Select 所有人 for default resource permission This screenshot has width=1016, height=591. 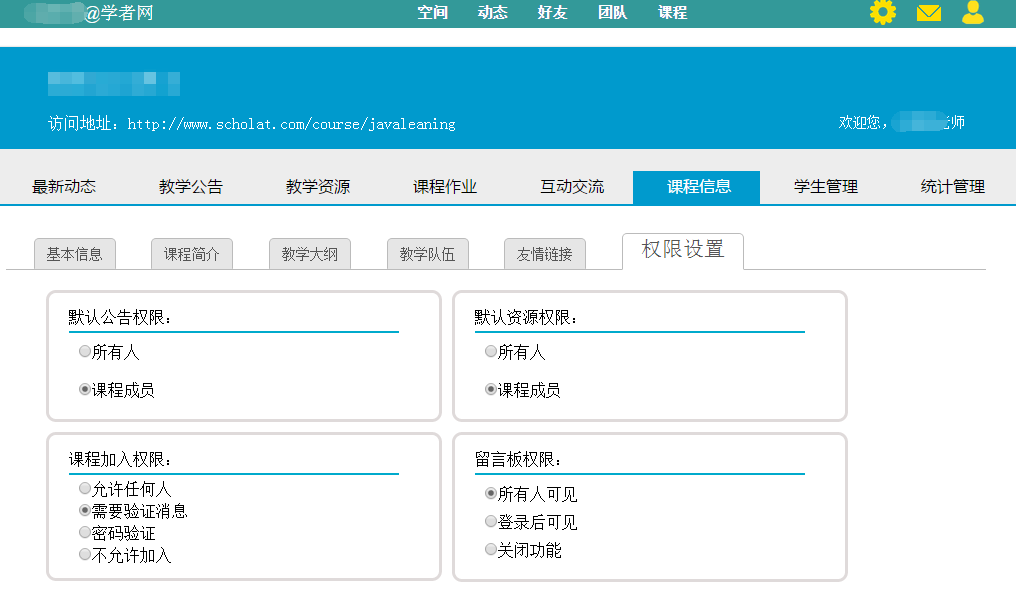pyautogui.click(x=491, y=352)
